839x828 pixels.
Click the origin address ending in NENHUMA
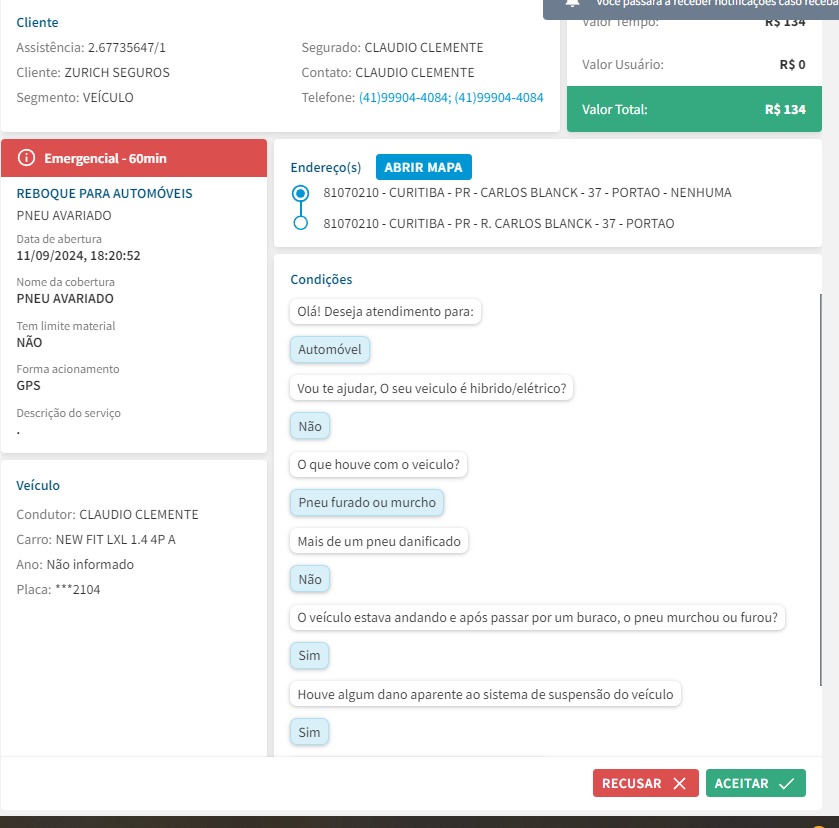[527, 193]
